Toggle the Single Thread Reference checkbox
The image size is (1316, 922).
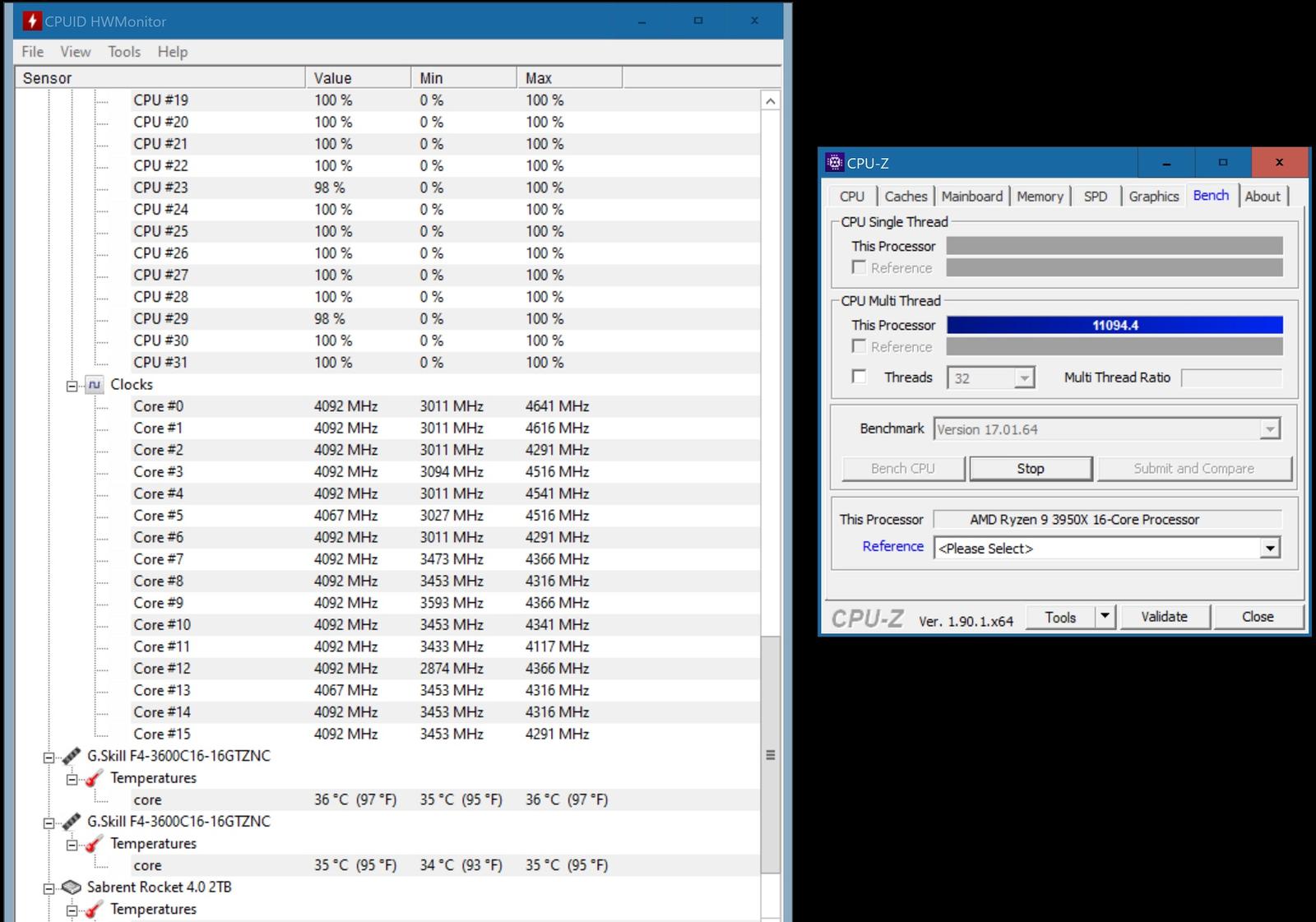(x=859, y=267)
